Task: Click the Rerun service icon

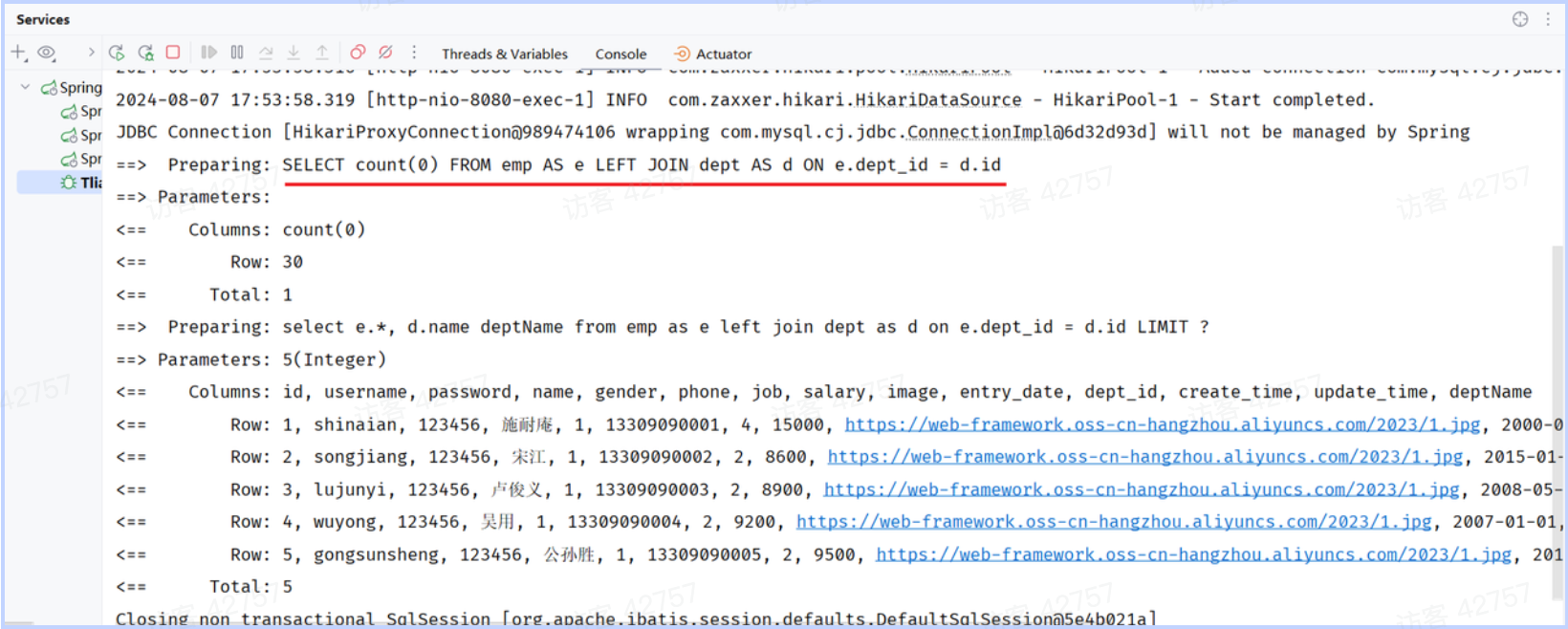Action: (x=117, y=53)
